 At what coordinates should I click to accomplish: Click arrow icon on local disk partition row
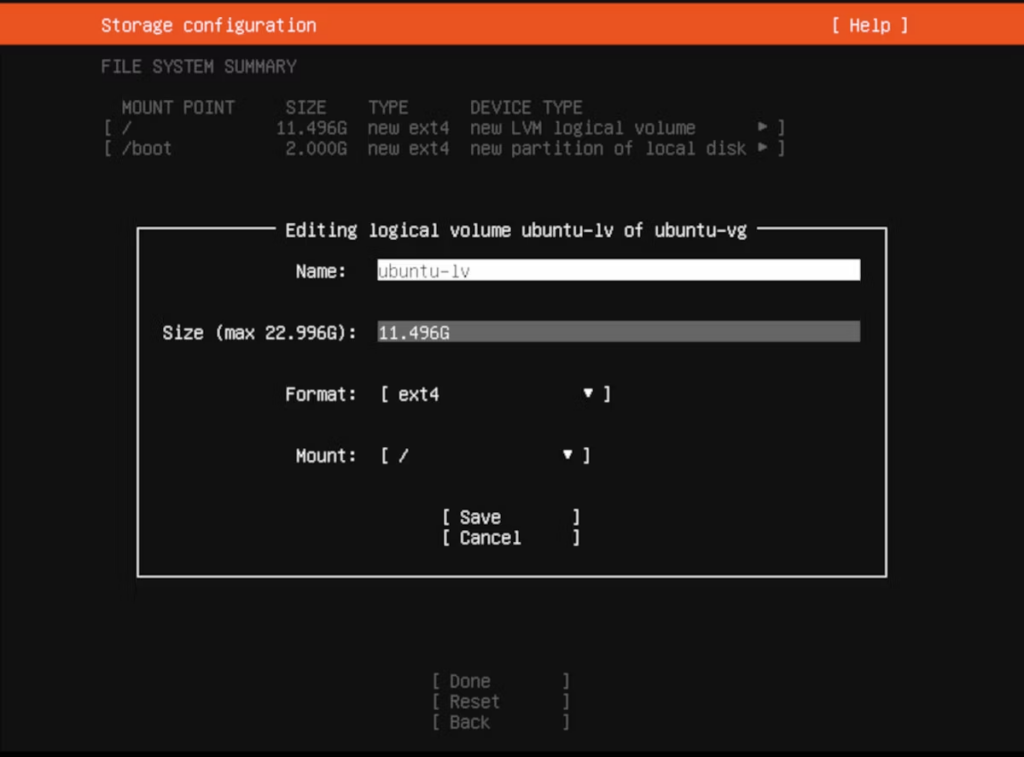coord(762,148)
